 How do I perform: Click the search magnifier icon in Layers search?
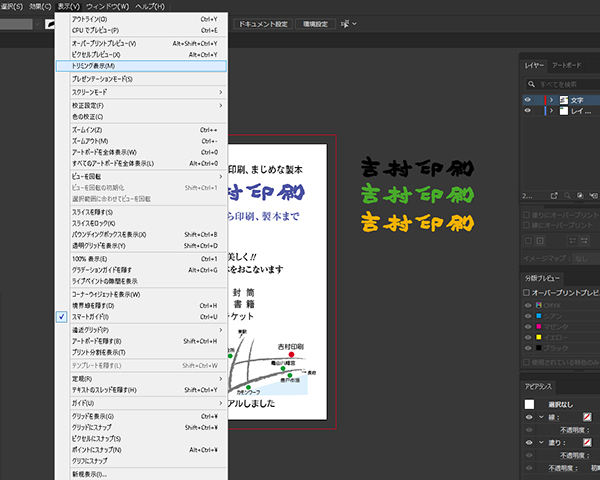531,84
